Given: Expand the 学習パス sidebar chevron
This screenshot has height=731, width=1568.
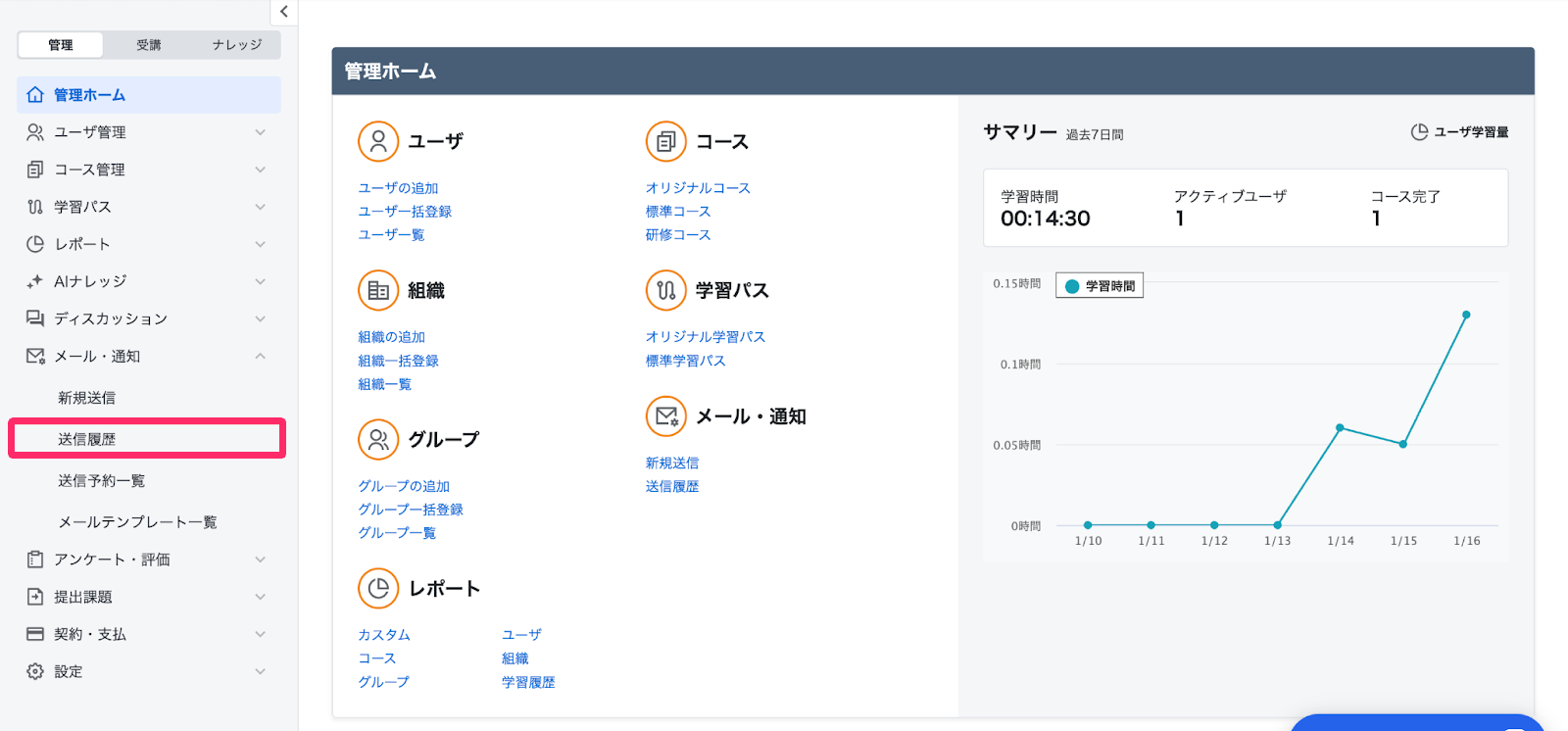Looking at the screenshot, I should [x=261, y=207].
